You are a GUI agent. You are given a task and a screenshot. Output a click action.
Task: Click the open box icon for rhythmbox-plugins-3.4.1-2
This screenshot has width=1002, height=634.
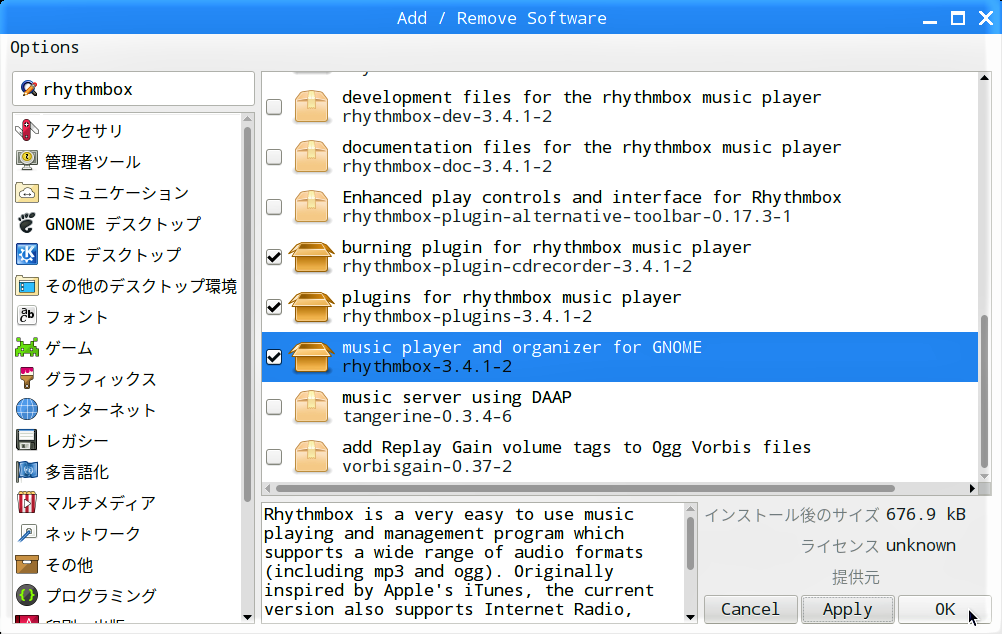[311, 306]
